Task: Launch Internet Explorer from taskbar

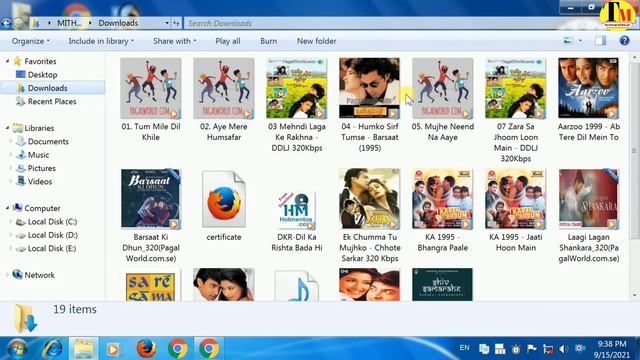Action: point(53,349)
